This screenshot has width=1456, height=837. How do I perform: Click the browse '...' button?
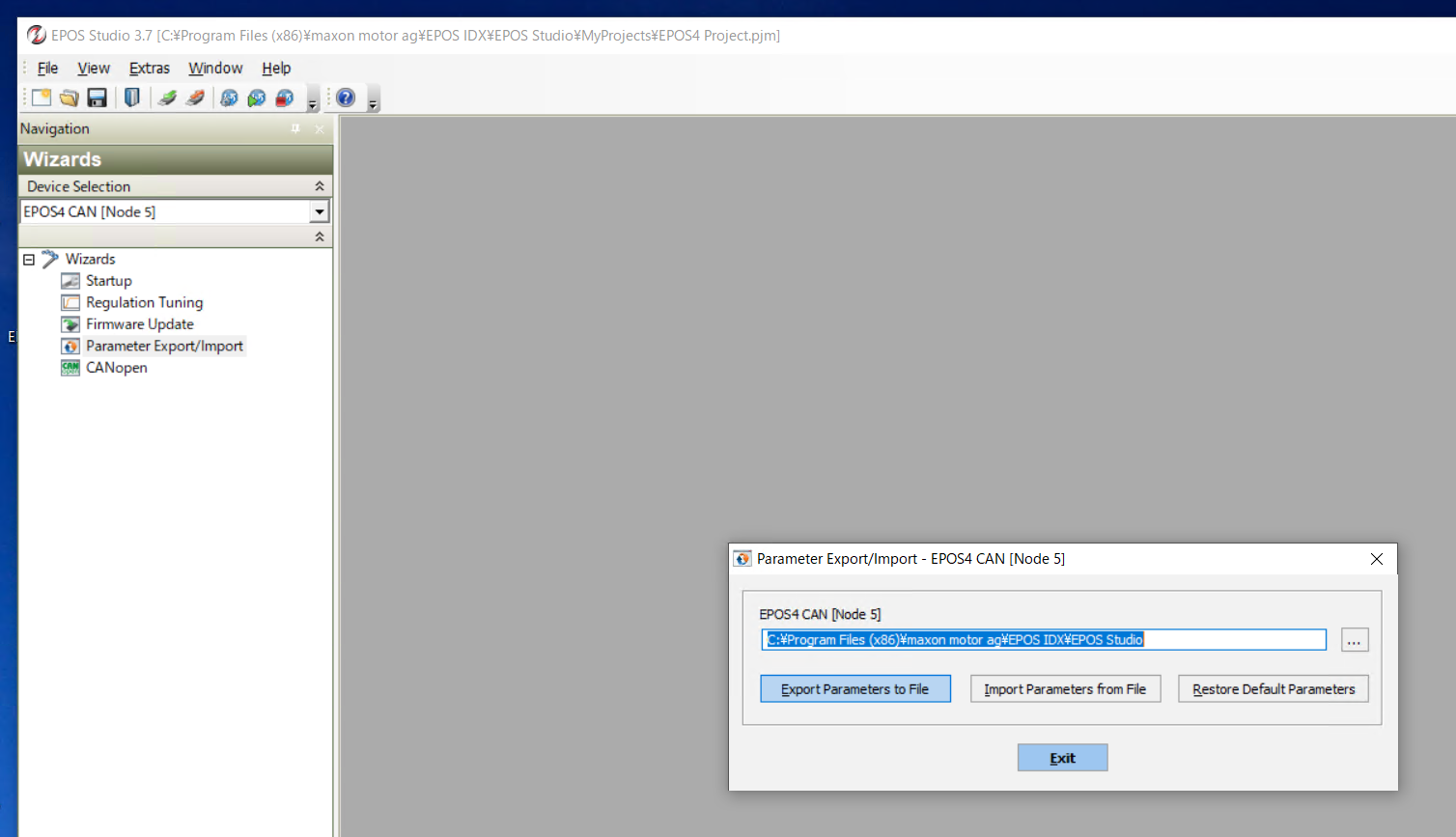point(1355,640)
